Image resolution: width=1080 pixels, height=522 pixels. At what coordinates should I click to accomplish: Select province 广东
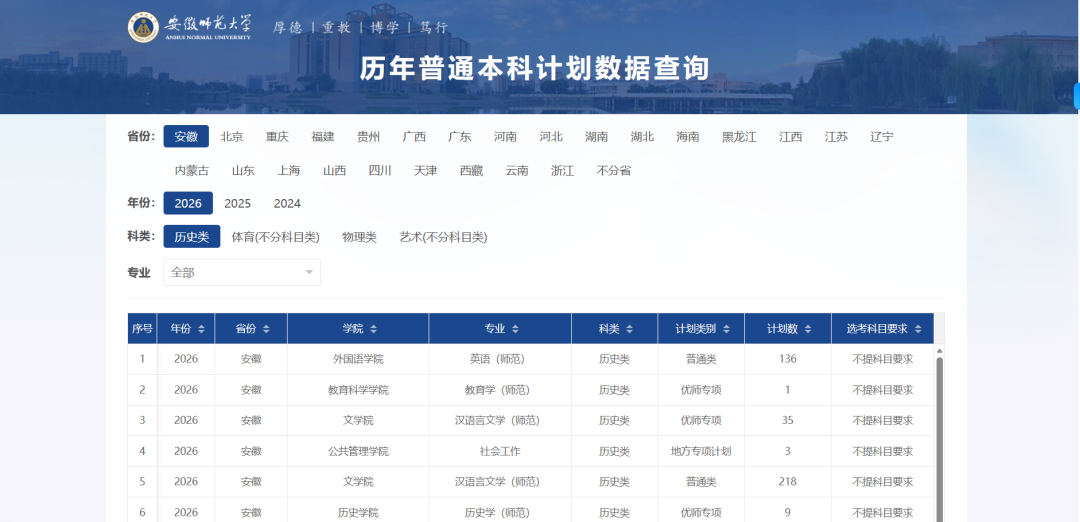[x=459, y=136]
